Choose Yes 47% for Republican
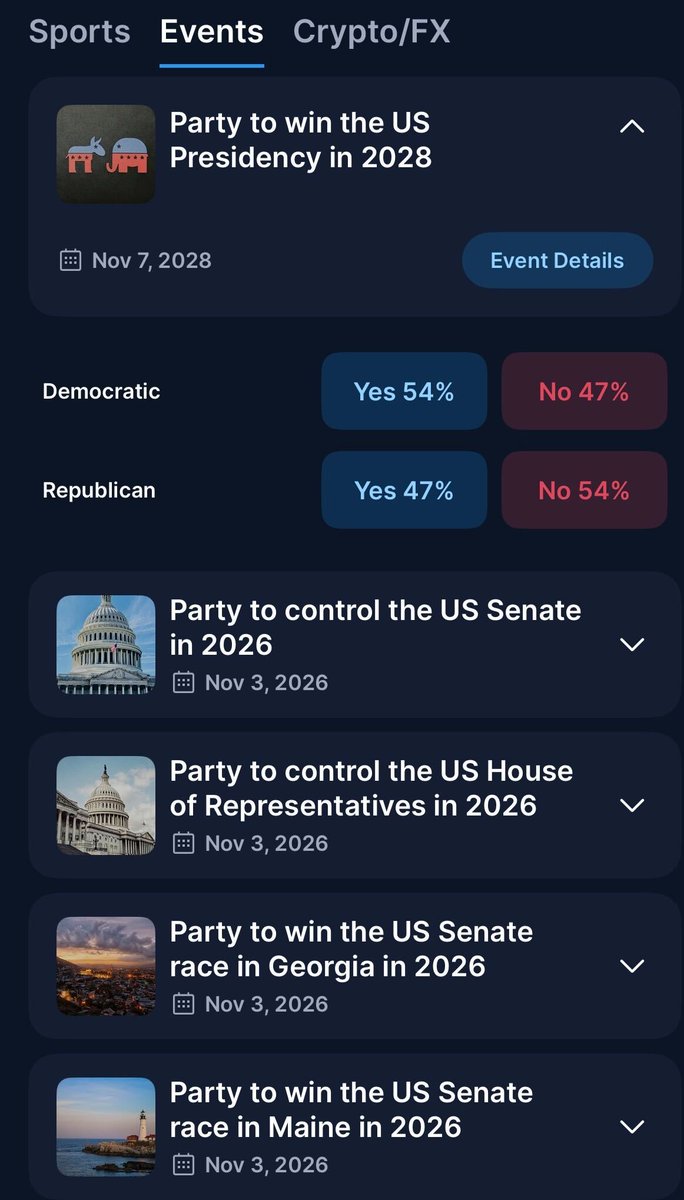684x1200 pixels. click(404, 490)
